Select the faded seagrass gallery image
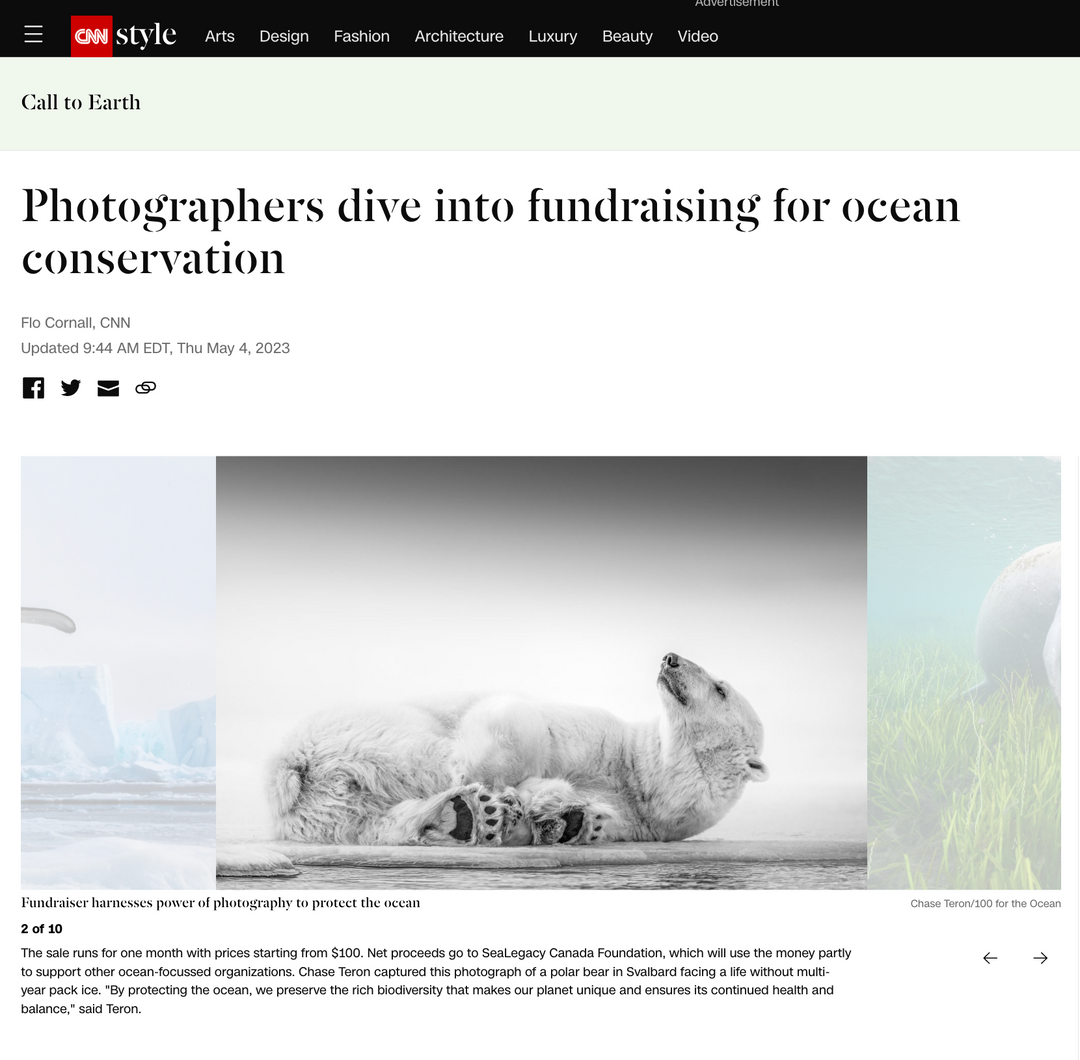 pyautogui.click(x=964, y=673)
